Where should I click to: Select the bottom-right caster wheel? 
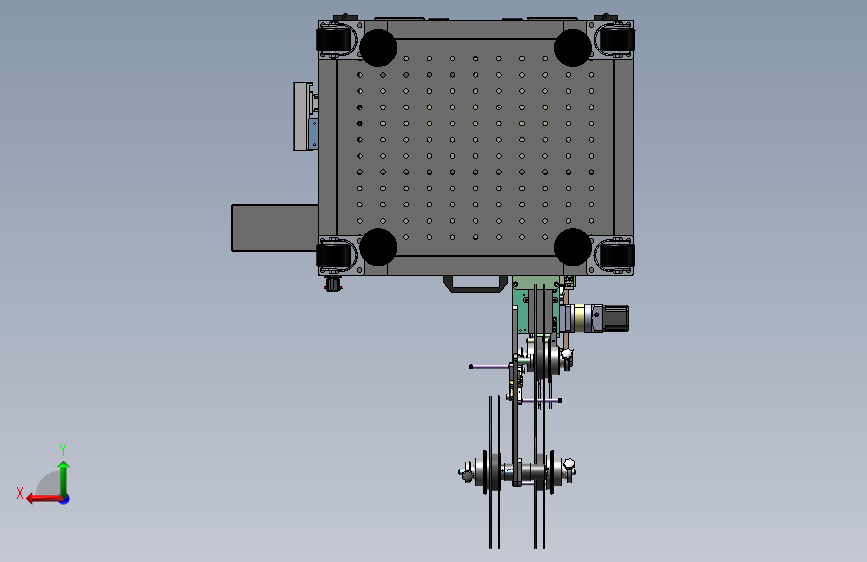point(618,256)
